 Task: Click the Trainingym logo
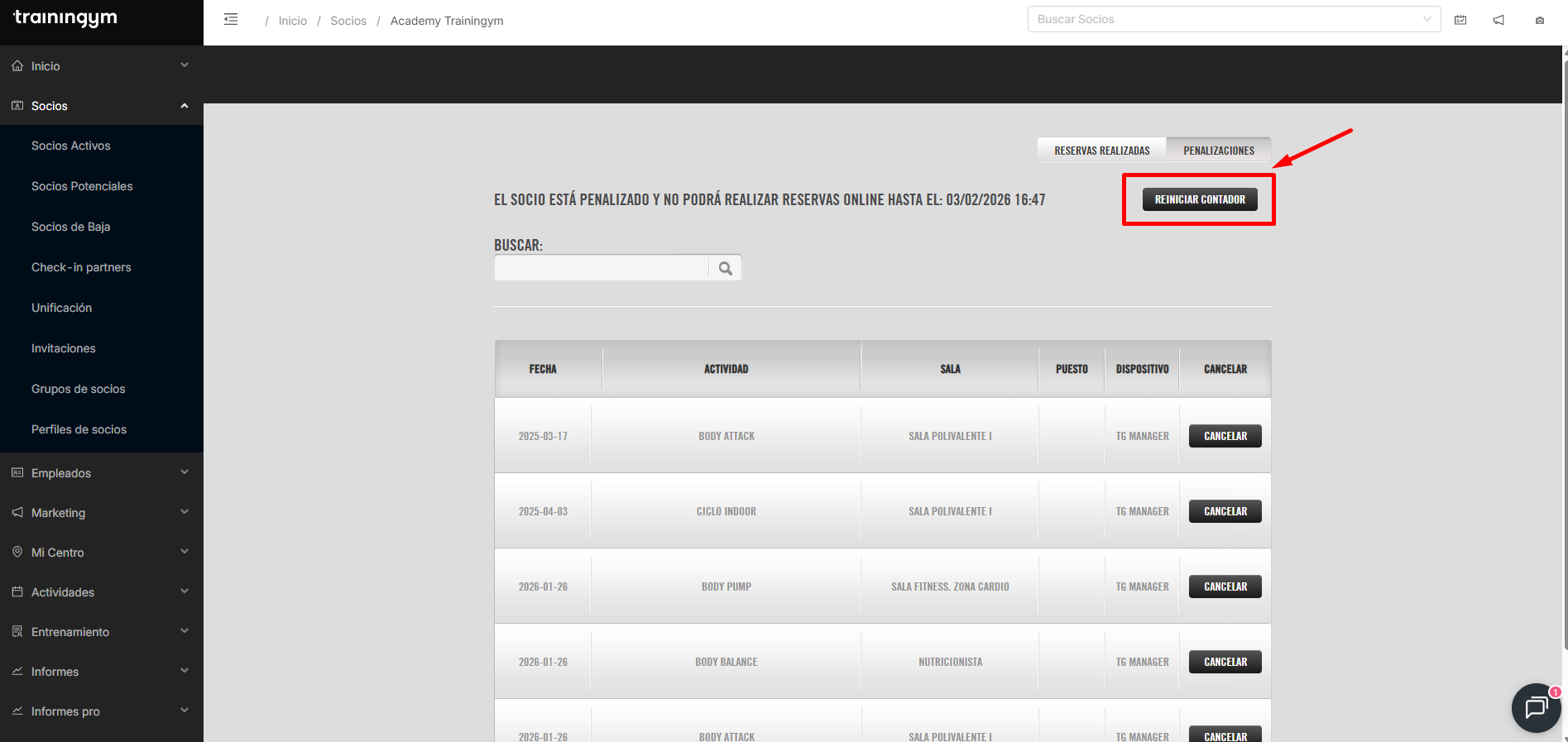point(65,18)
